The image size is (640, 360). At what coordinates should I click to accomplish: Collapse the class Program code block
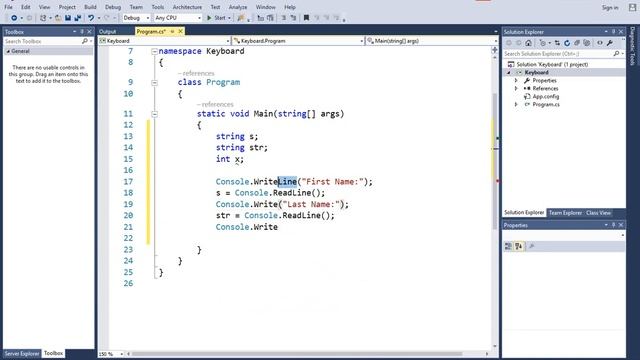[x=154, y=82]
